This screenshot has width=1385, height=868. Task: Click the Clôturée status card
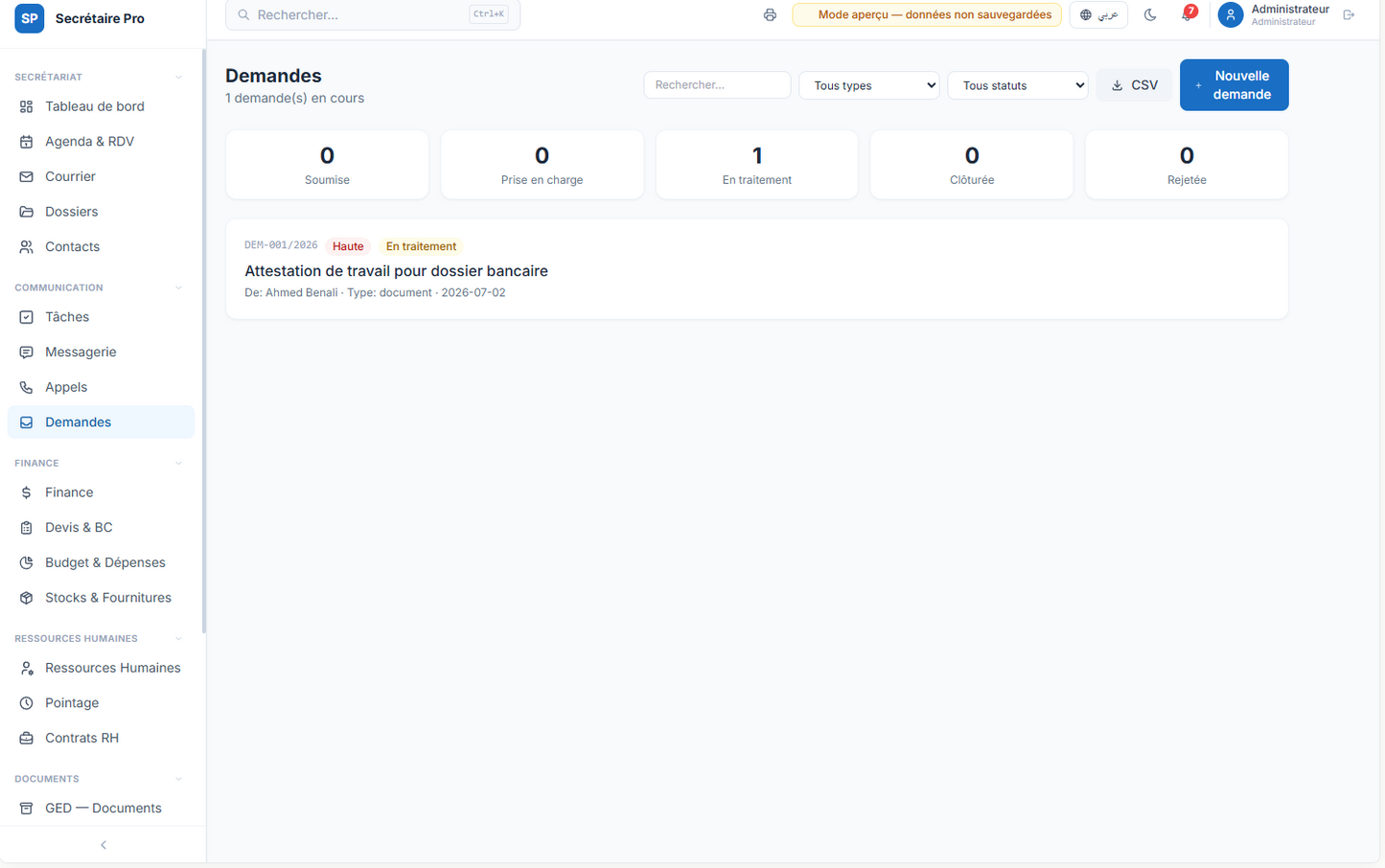point(972,165)
